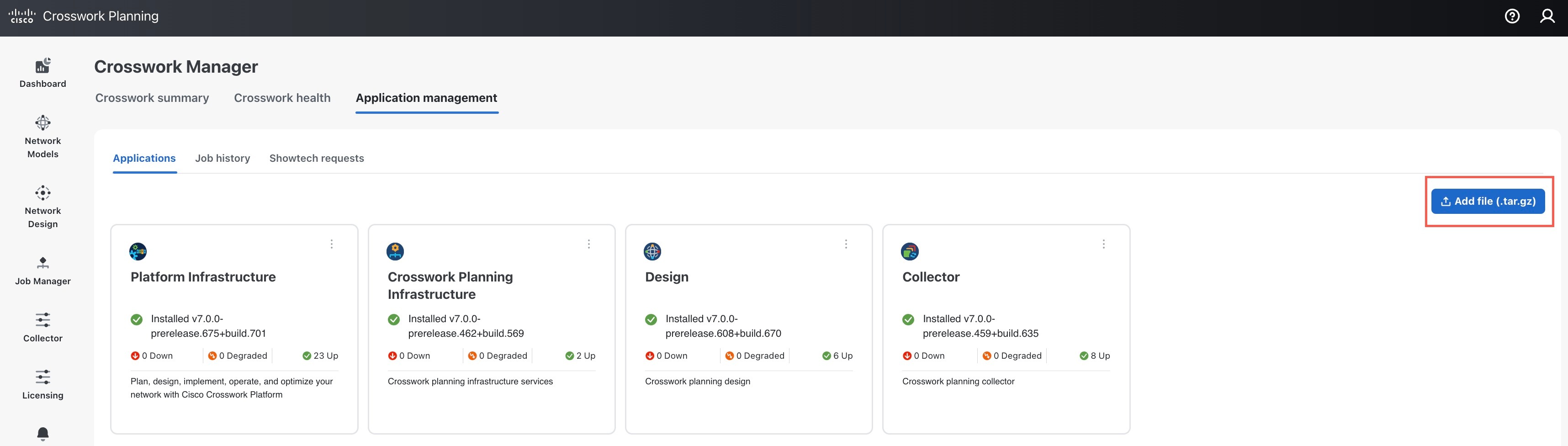Click the help question mark icon

[x=1512, y=16]
